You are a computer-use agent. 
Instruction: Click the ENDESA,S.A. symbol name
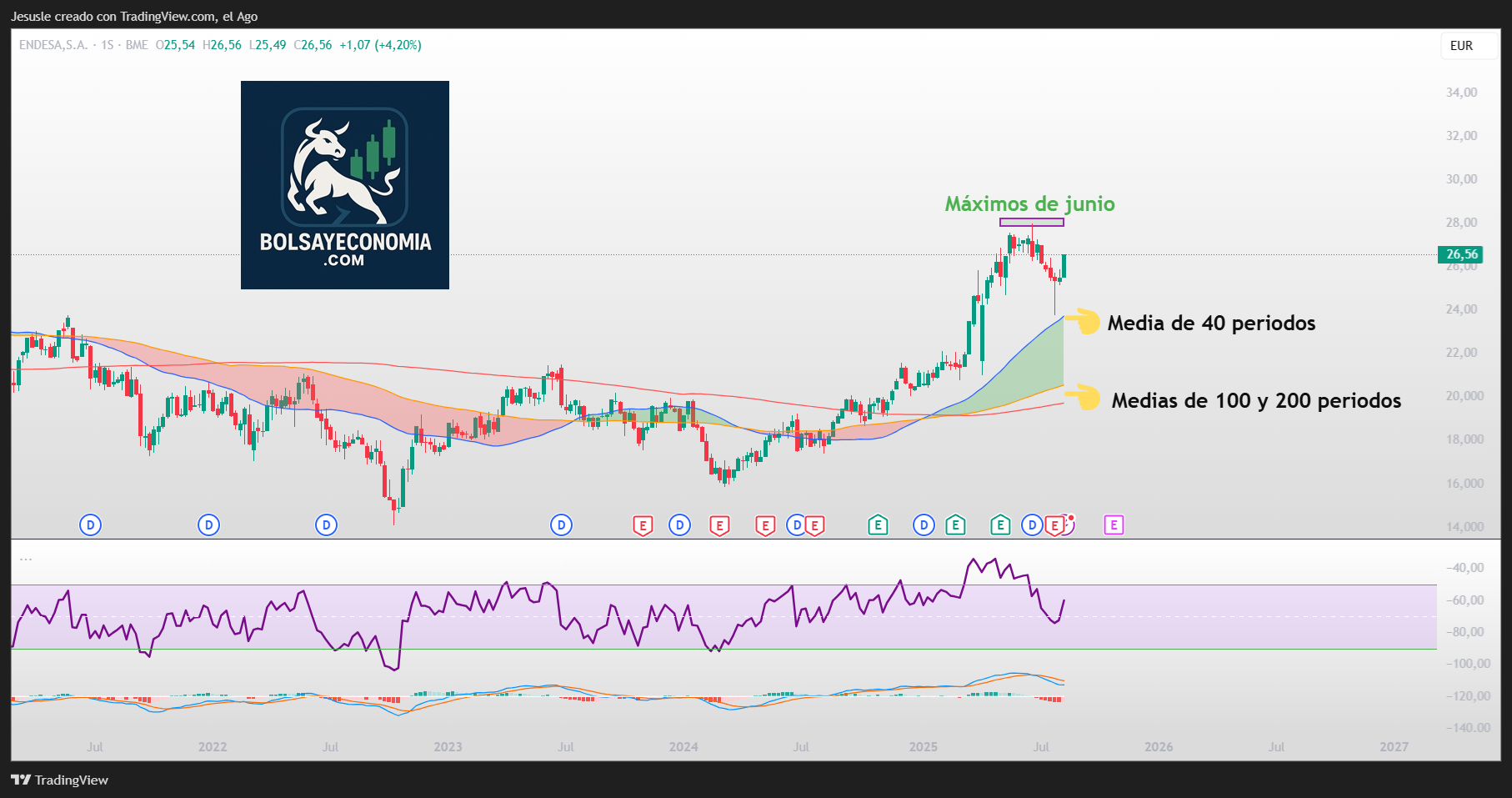point(53,45)
